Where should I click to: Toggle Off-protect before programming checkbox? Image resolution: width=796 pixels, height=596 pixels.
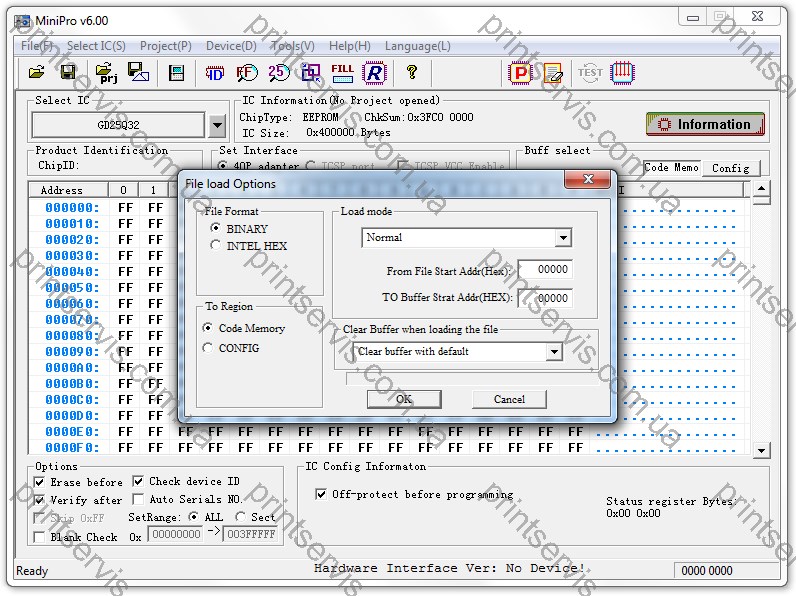[321, 494]
